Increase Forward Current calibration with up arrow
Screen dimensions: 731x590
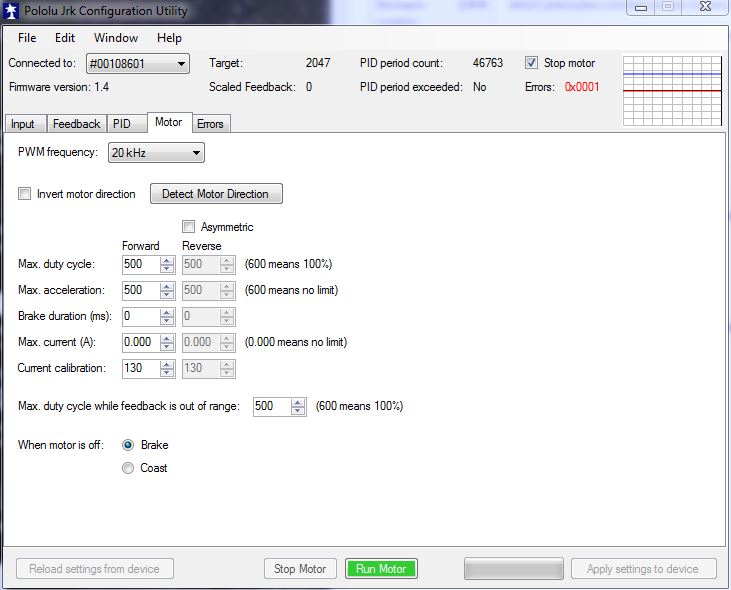pos(167,365)
